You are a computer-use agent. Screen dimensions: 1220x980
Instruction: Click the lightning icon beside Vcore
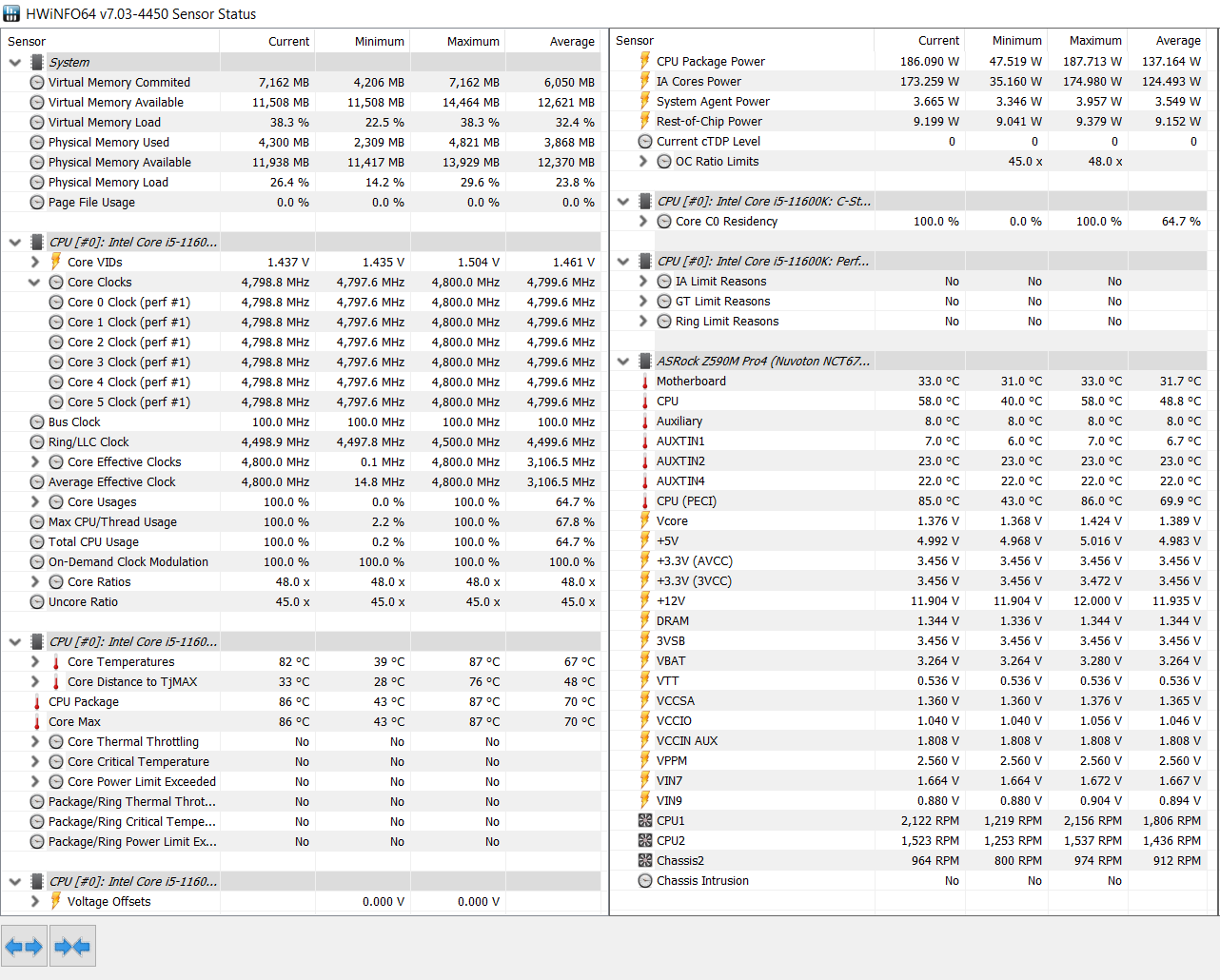tap(645, 520)
